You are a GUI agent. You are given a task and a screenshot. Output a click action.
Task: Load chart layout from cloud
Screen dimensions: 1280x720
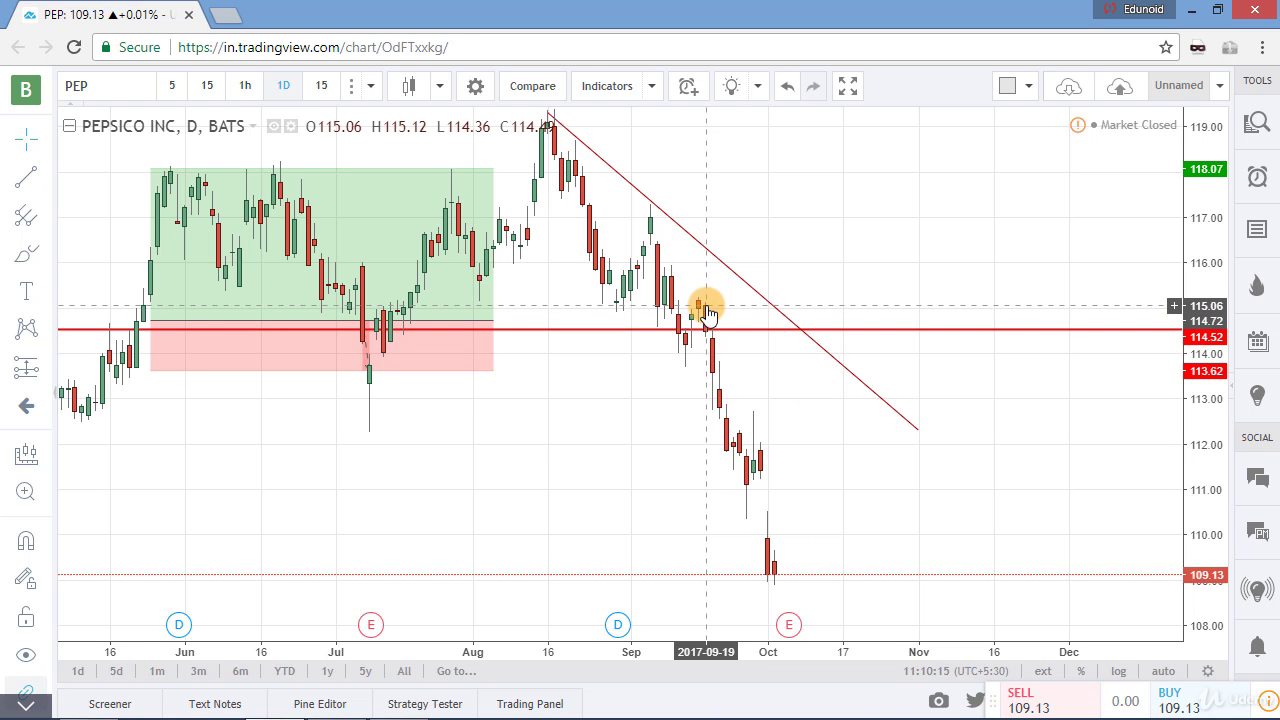[x=1068, y=86]
